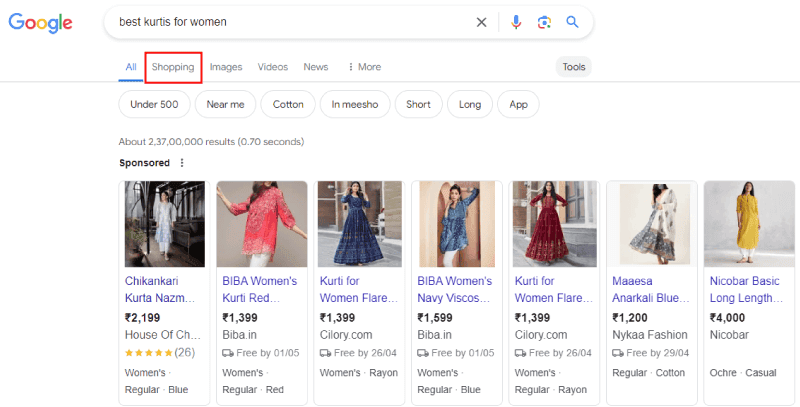Select the 'In meesho' filter chip
This screenshot has width=800, height=407.
point(355,104)
